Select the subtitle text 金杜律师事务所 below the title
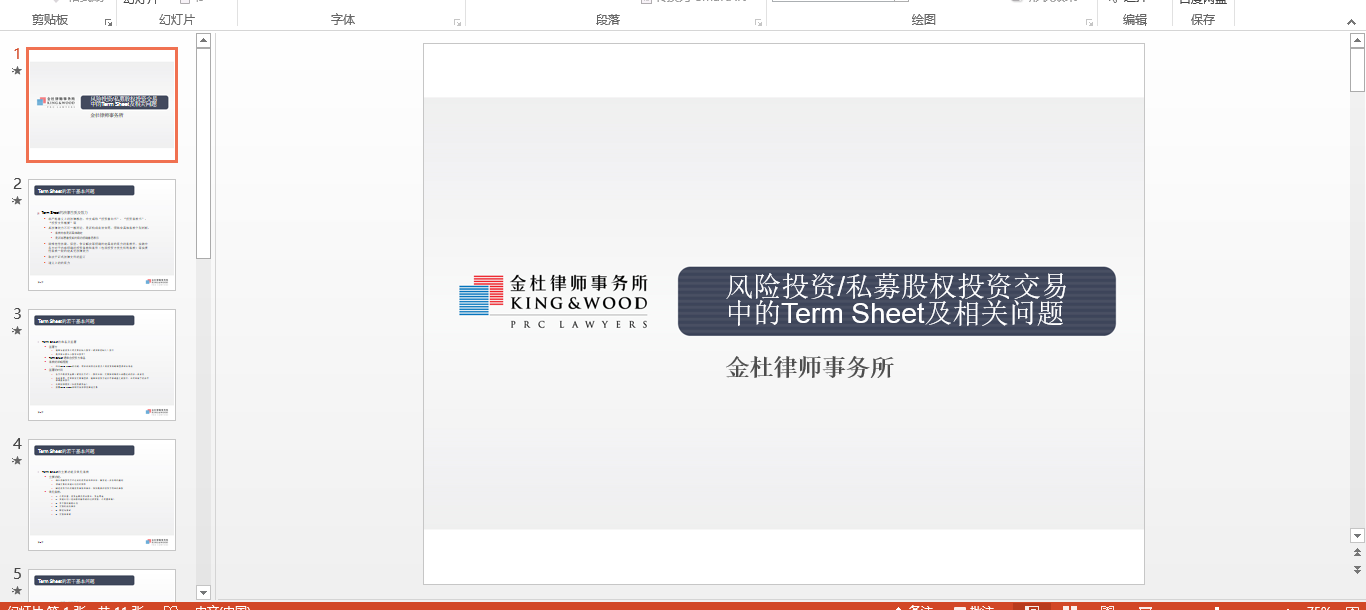The height and width of the screenshot is (610, 1366). (810, 368)
